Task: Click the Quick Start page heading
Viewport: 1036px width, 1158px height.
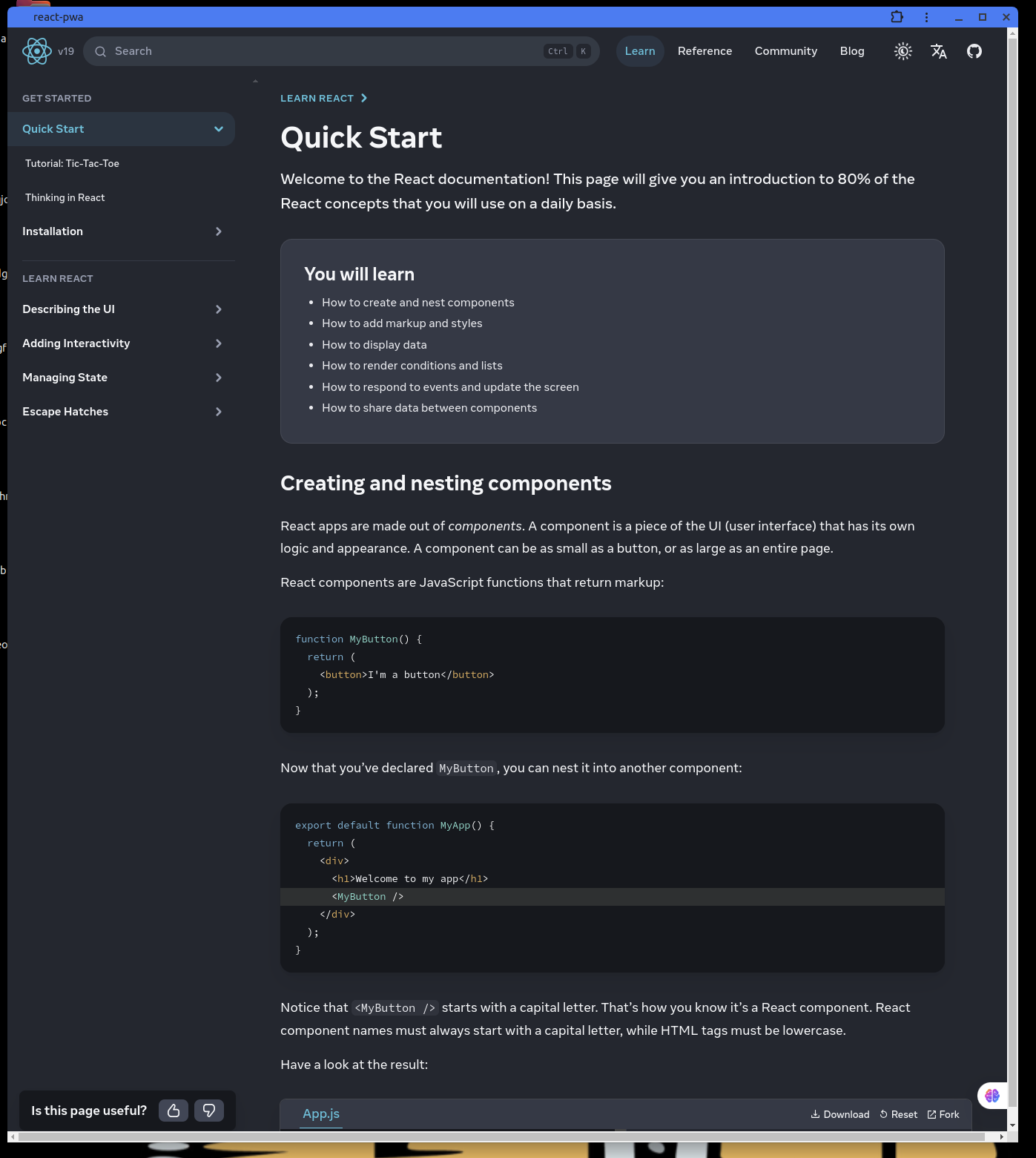Action: pos(361,138)
